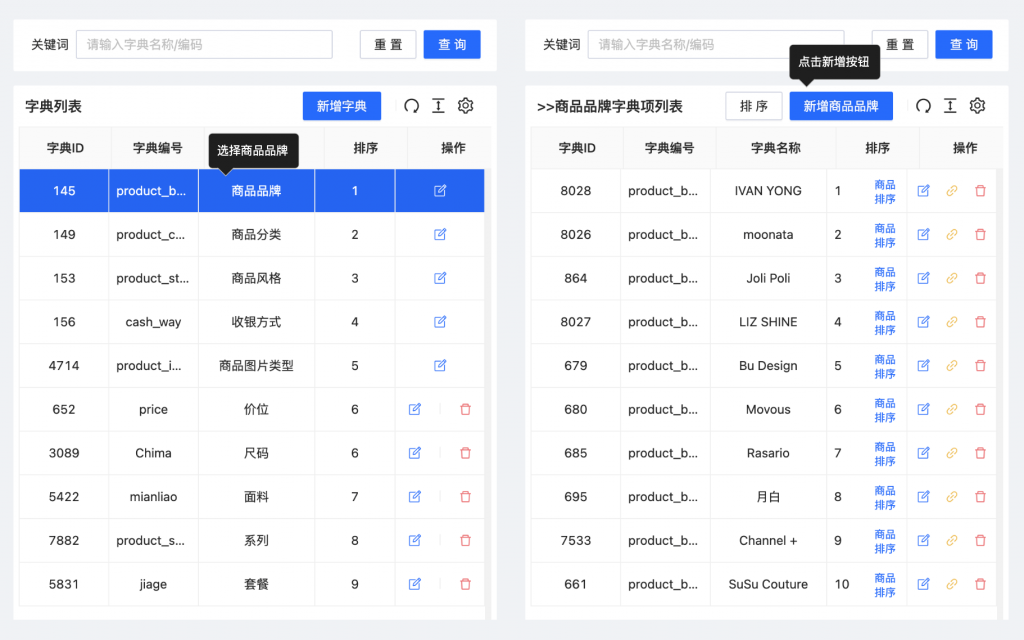Screen dimensions: 1024x640
Task: Click 重置 in the right search bar
Action: (900, 44)
